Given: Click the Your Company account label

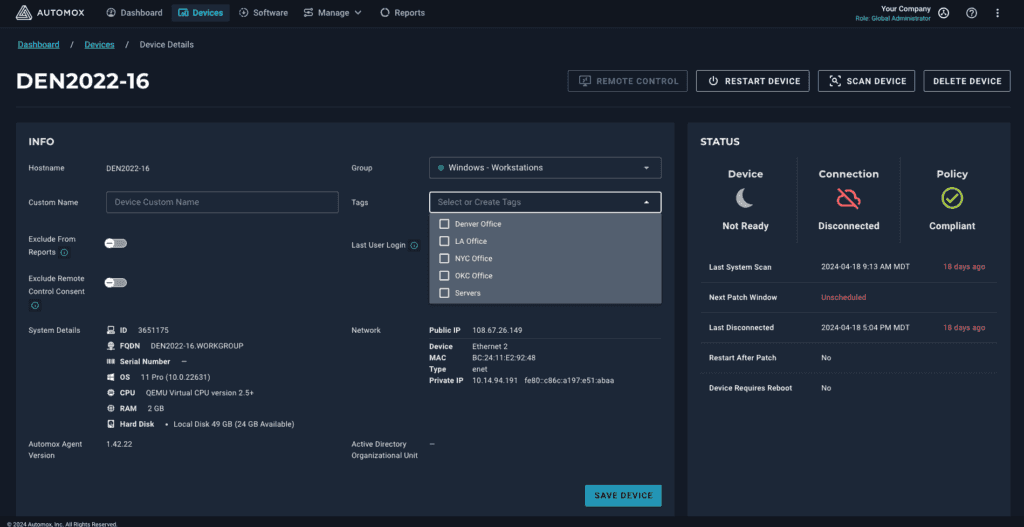Looking at the screenshot, I should tap(905, 9).
